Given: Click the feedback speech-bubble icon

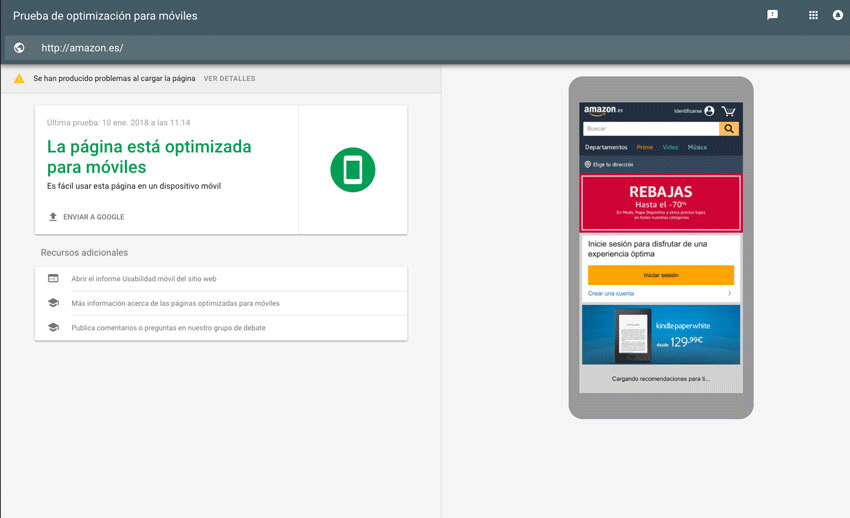Looking at the screenshot, I should click(772, 15).
